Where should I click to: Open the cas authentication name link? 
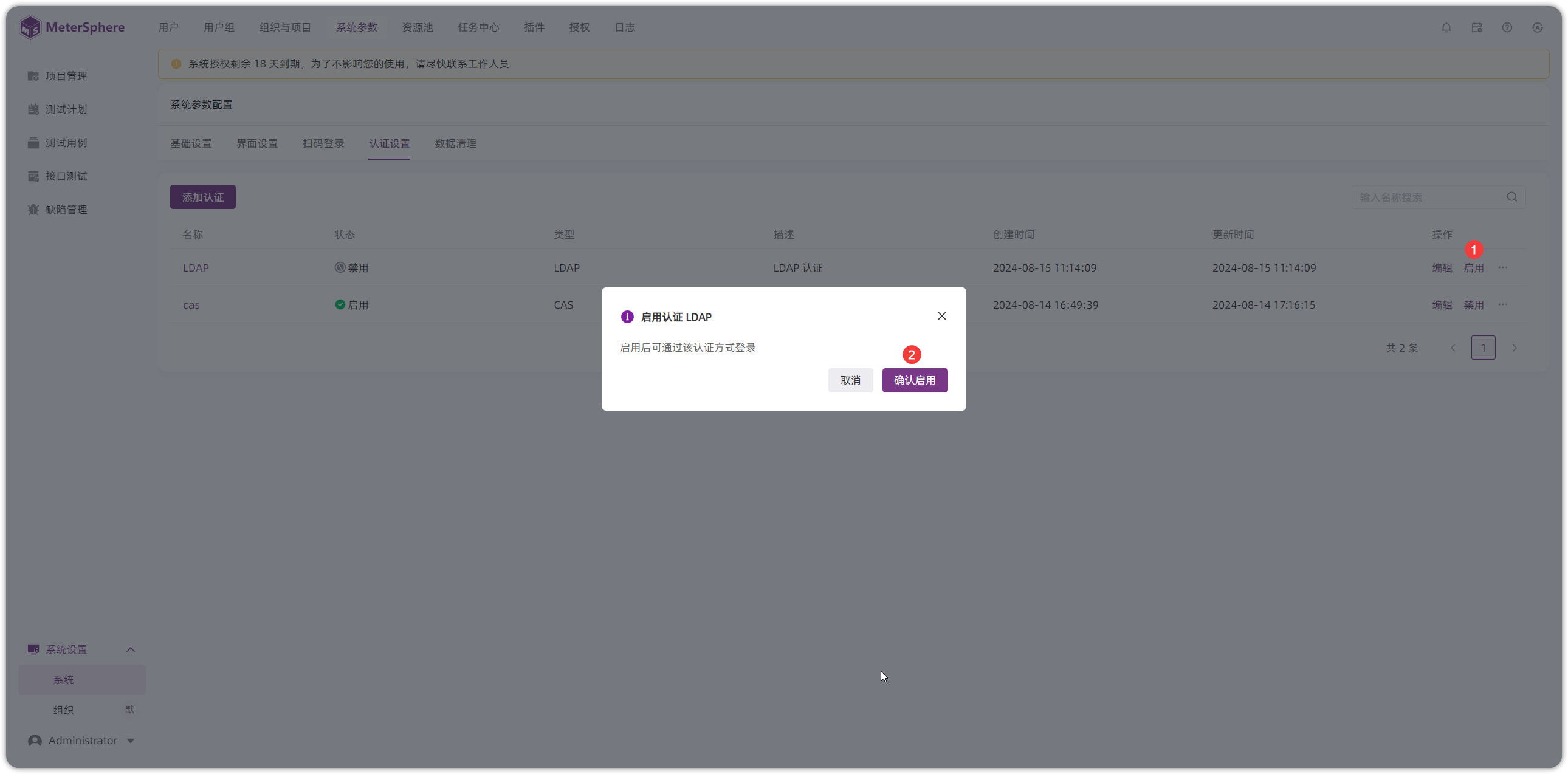[191, 305]
